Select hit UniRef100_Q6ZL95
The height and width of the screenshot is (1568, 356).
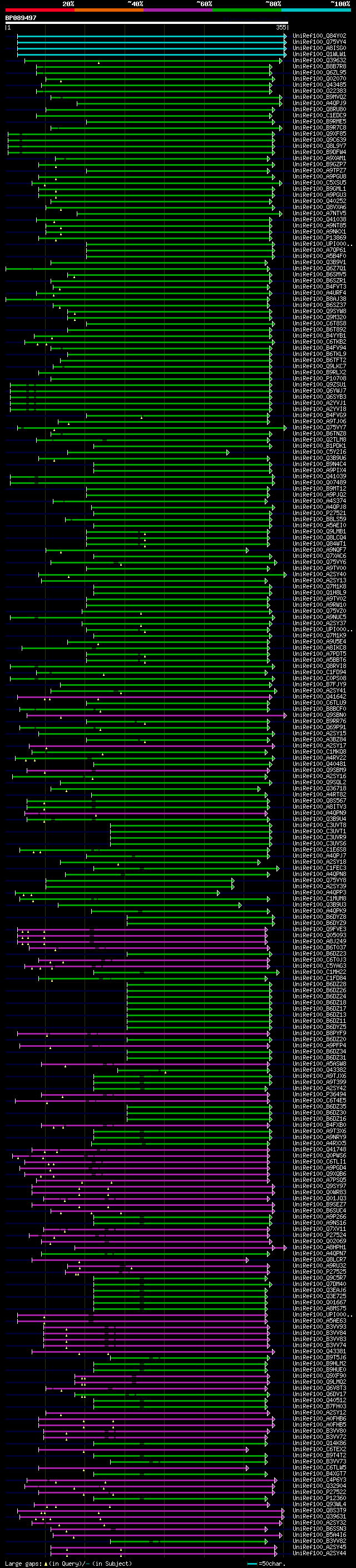[319, 72]
